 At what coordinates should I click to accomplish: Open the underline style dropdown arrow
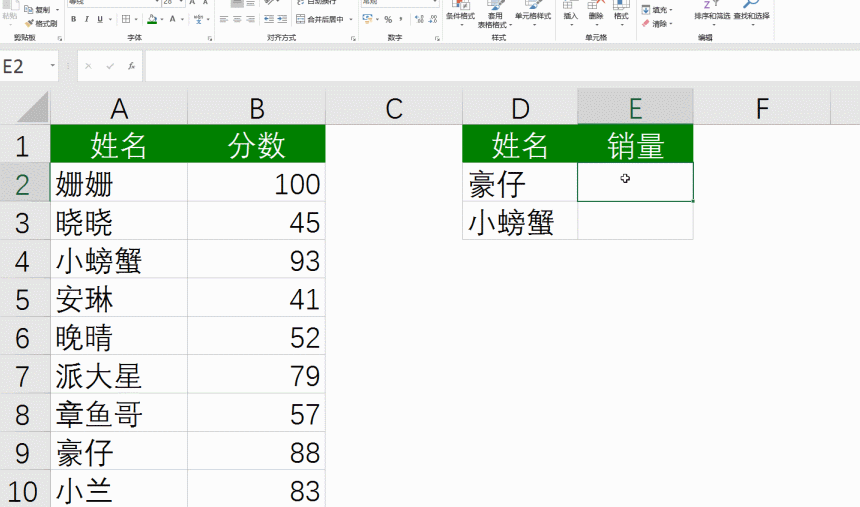pyautogui.click(x=111, y=19)
